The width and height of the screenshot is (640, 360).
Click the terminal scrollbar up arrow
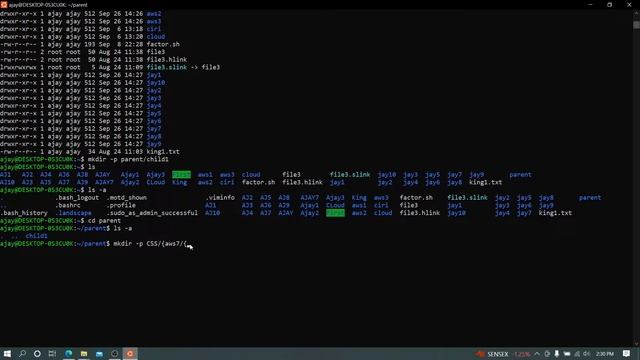pos(636,13)
